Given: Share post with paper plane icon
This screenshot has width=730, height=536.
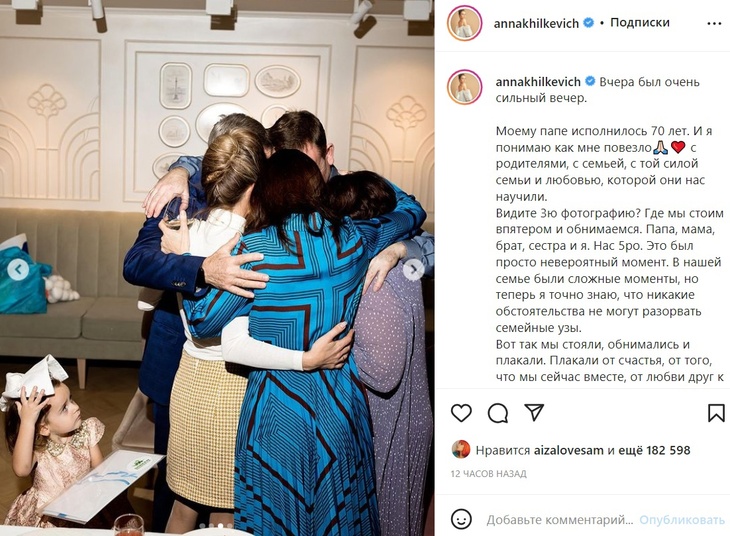Looking at the screenshot, I should click(534, 412).
